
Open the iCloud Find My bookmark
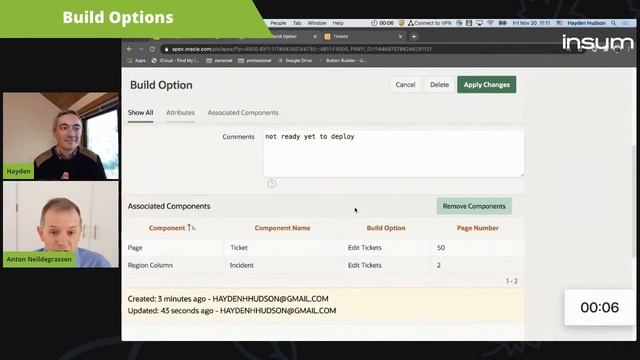point(175,60)
